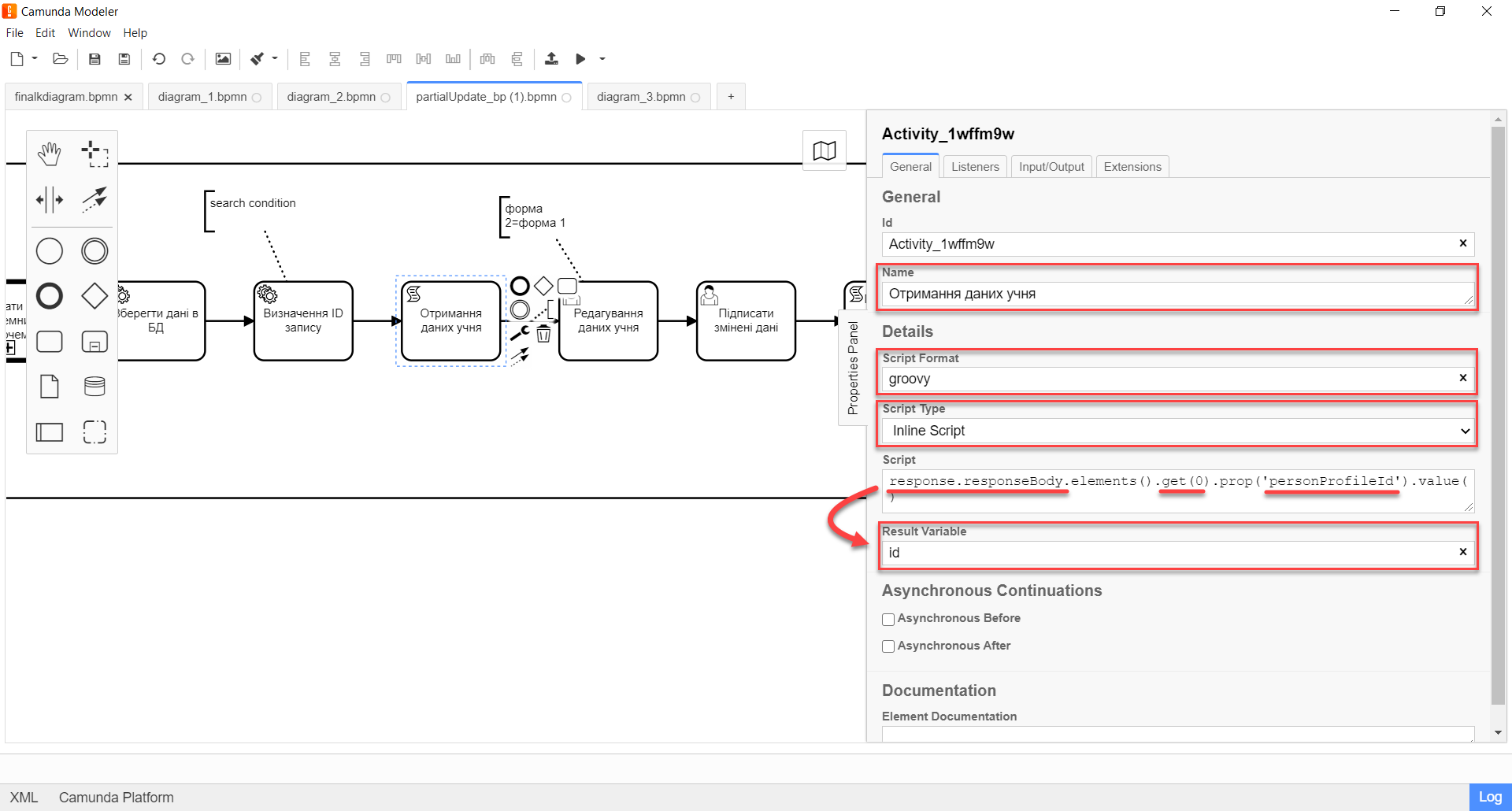
Task: Switch to finalkdiagram.bpmn tab
Action: coord(66,97)
